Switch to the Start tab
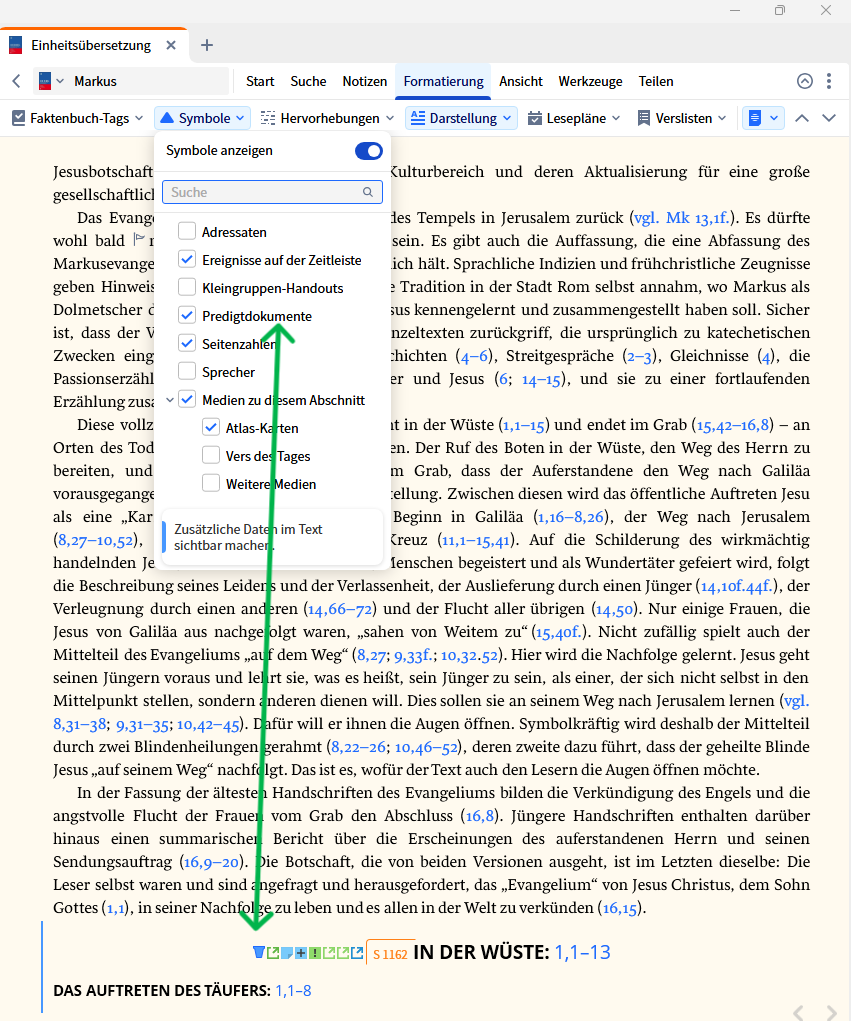The width and height of the screenshot is (851, 1021). tap(260, 81)
